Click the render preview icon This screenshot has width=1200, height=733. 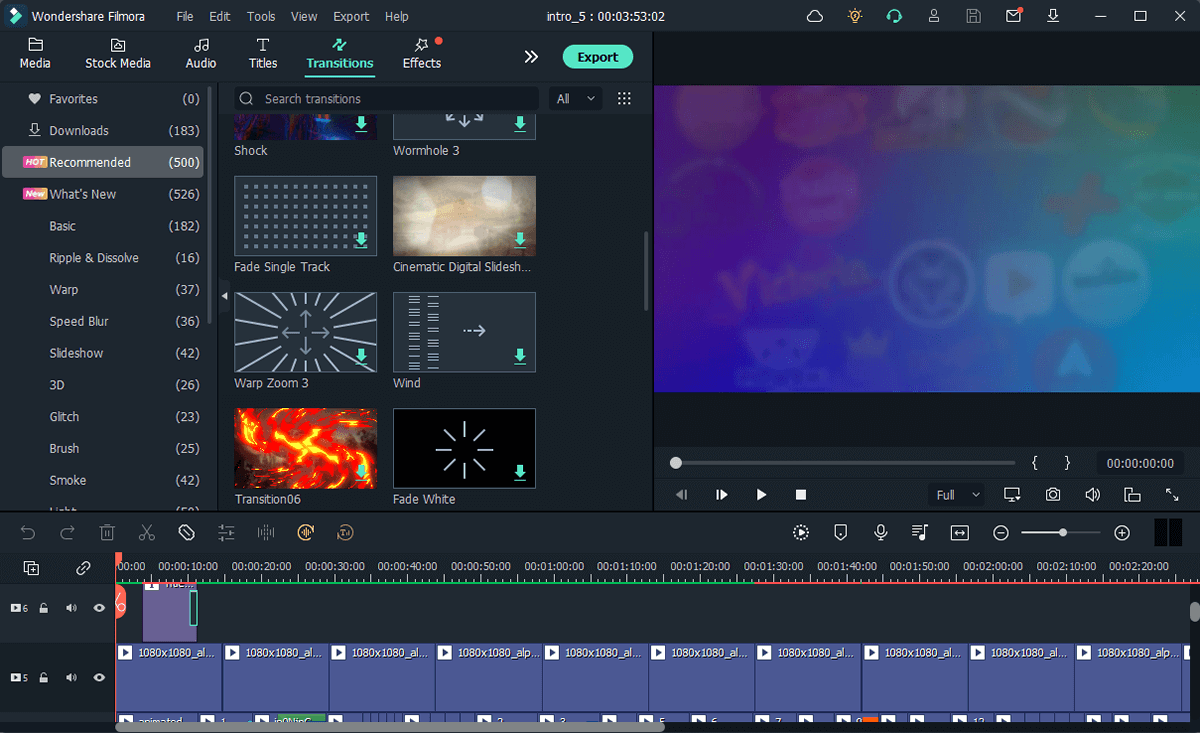point(801,533)
